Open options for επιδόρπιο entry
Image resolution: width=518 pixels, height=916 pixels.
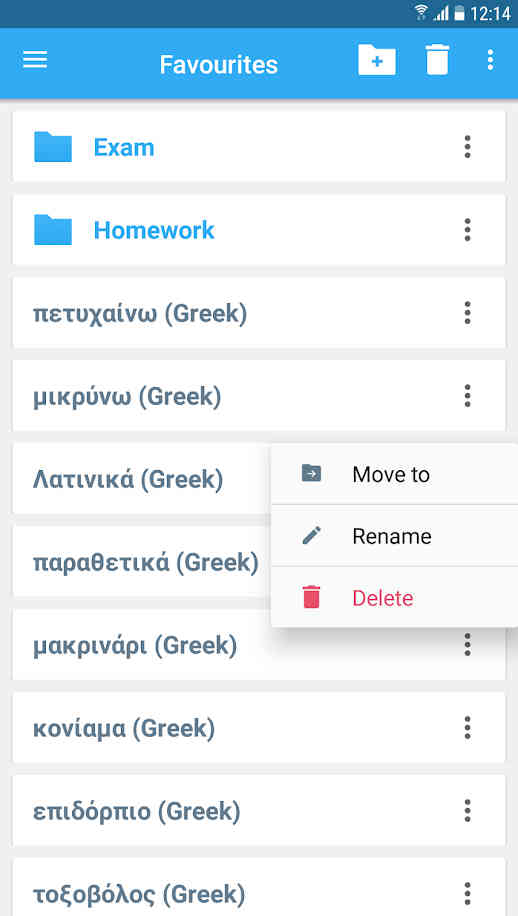click(x=467, y=811)
